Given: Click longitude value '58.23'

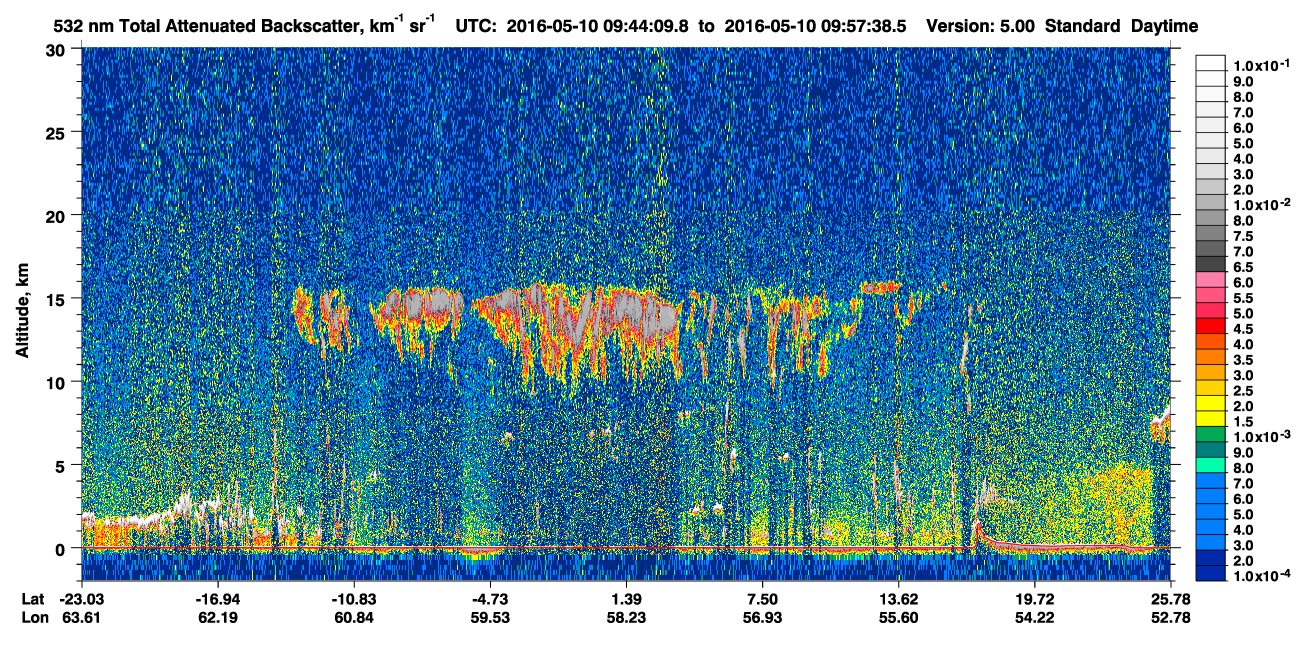Looking at the screenshot, I should point(626,618).
